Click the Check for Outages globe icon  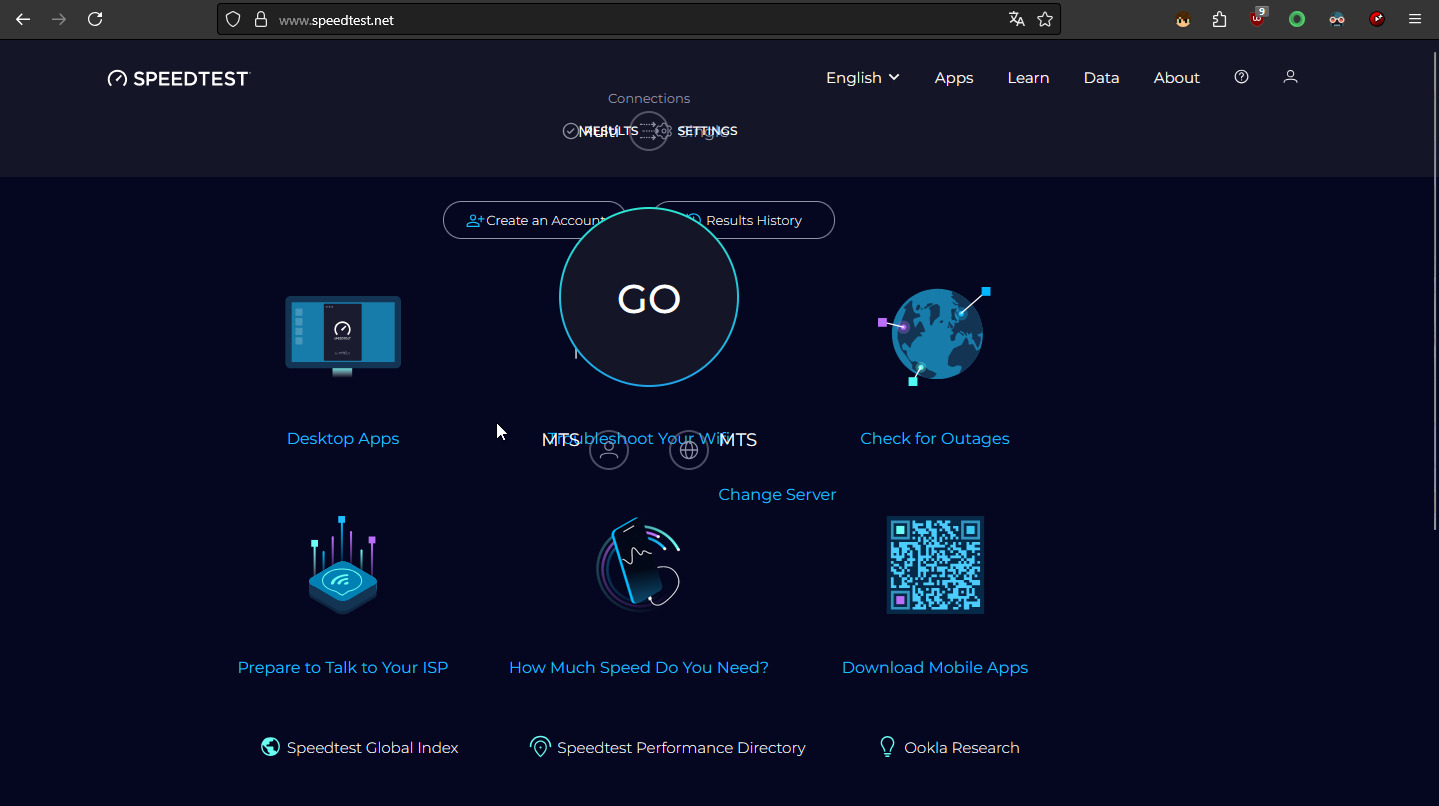coord(935,335)
